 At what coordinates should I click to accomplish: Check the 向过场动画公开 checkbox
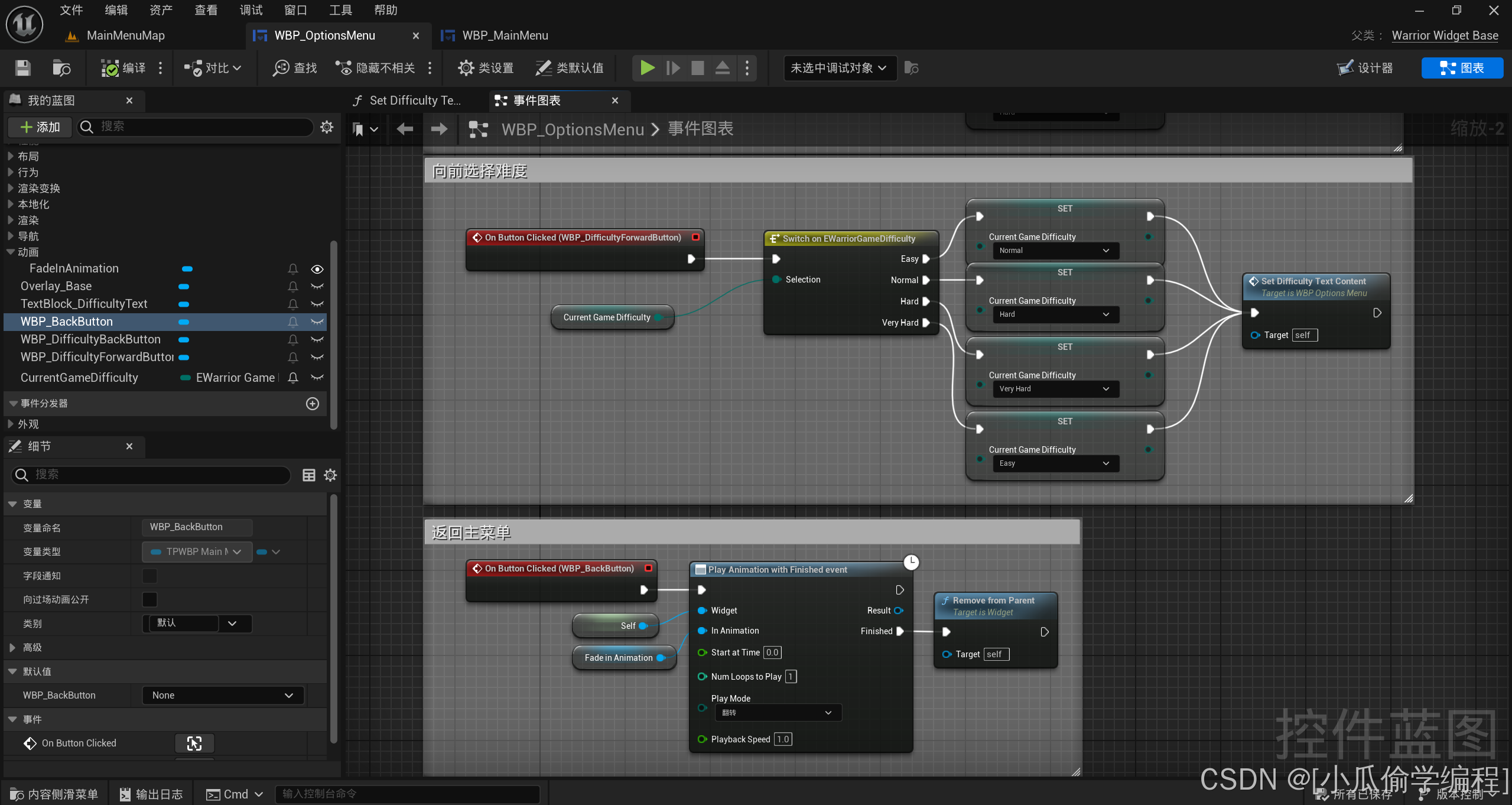(150, 599)
